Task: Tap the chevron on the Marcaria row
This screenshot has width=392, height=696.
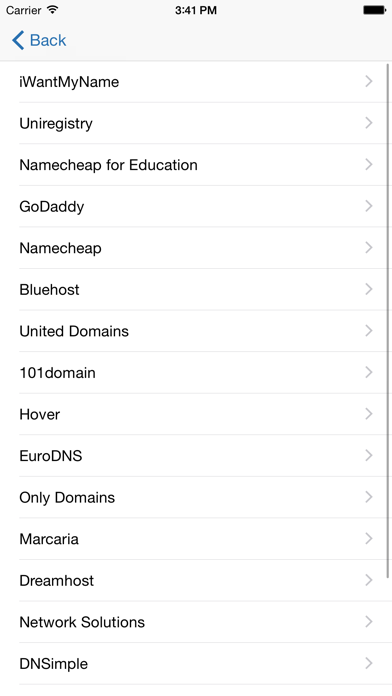Action: pos(368,539)
